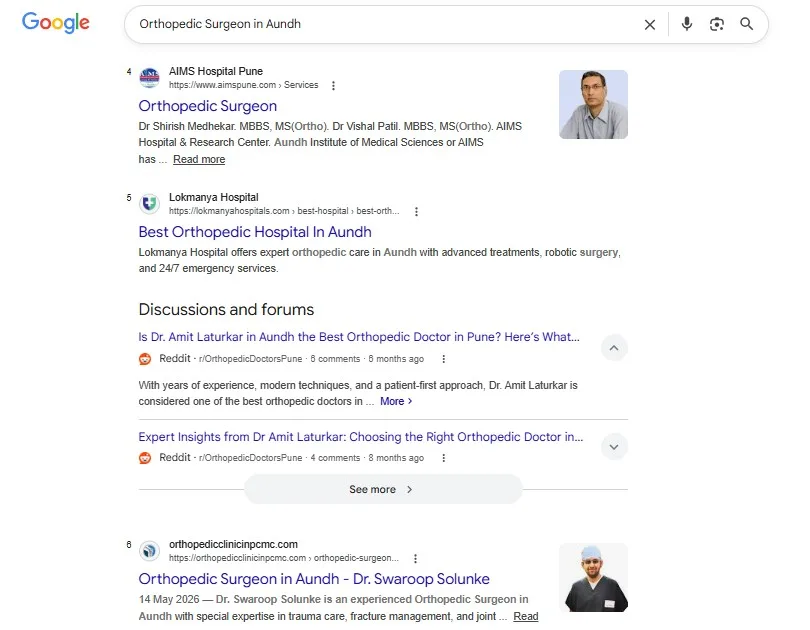Image resolution: width=810 pixels, height=630 pixels.
Task: Click Read link in Swaroop Solunke snippet
Action: click(526, 617)
